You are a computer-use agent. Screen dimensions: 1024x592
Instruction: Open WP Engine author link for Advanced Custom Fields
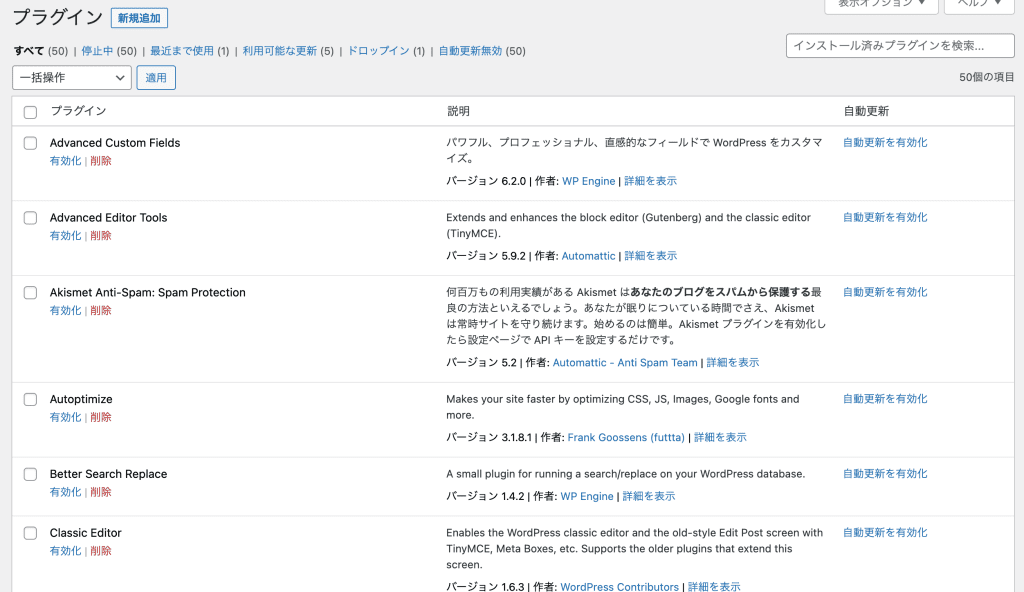[x=588, y=181]
